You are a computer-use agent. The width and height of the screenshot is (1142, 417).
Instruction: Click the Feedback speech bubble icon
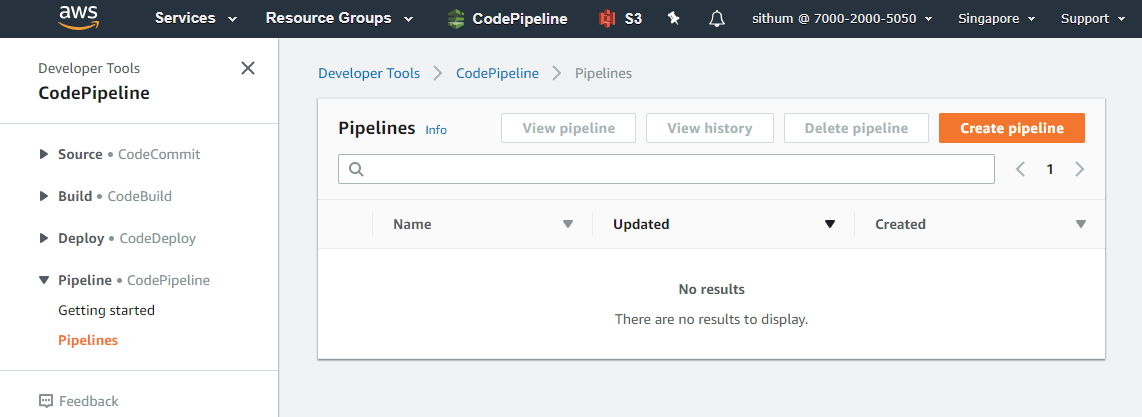click(x=46, y=401)
